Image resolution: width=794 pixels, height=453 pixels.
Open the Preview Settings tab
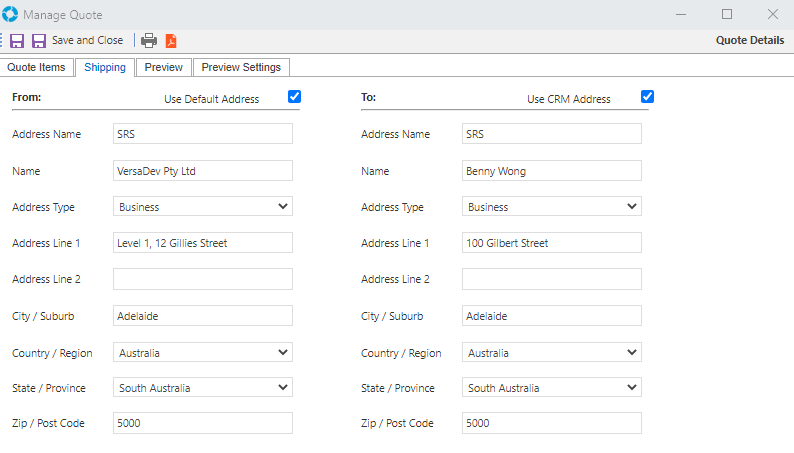click(241, 67)
